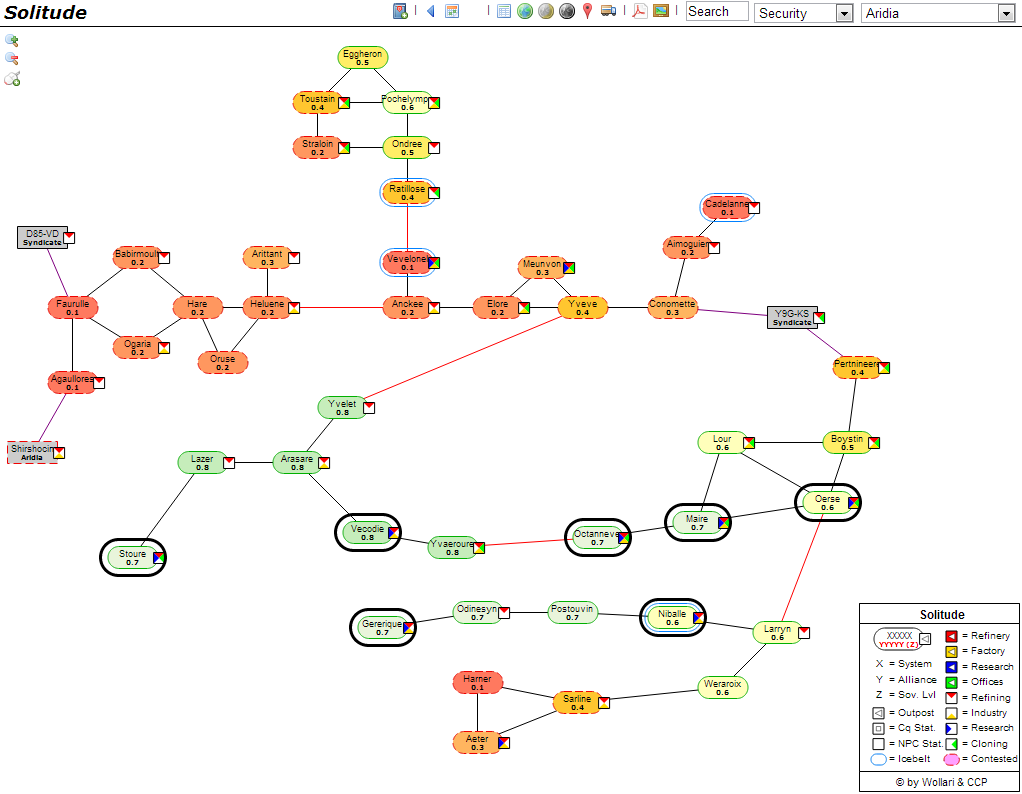Click the Search input field
The width and height of the screenshot is (1022, 794).
coord(716,12)
